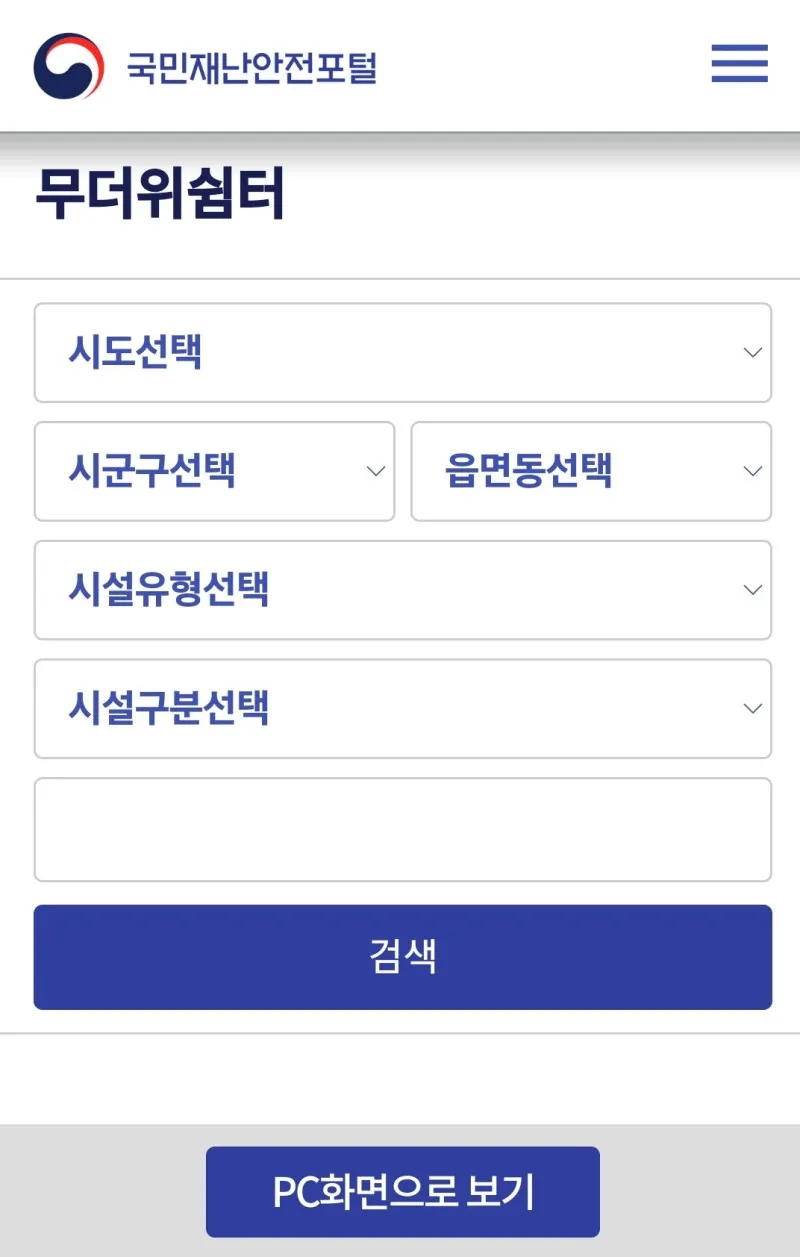Expand the 시군구선택 dropdown

(214, 471)
